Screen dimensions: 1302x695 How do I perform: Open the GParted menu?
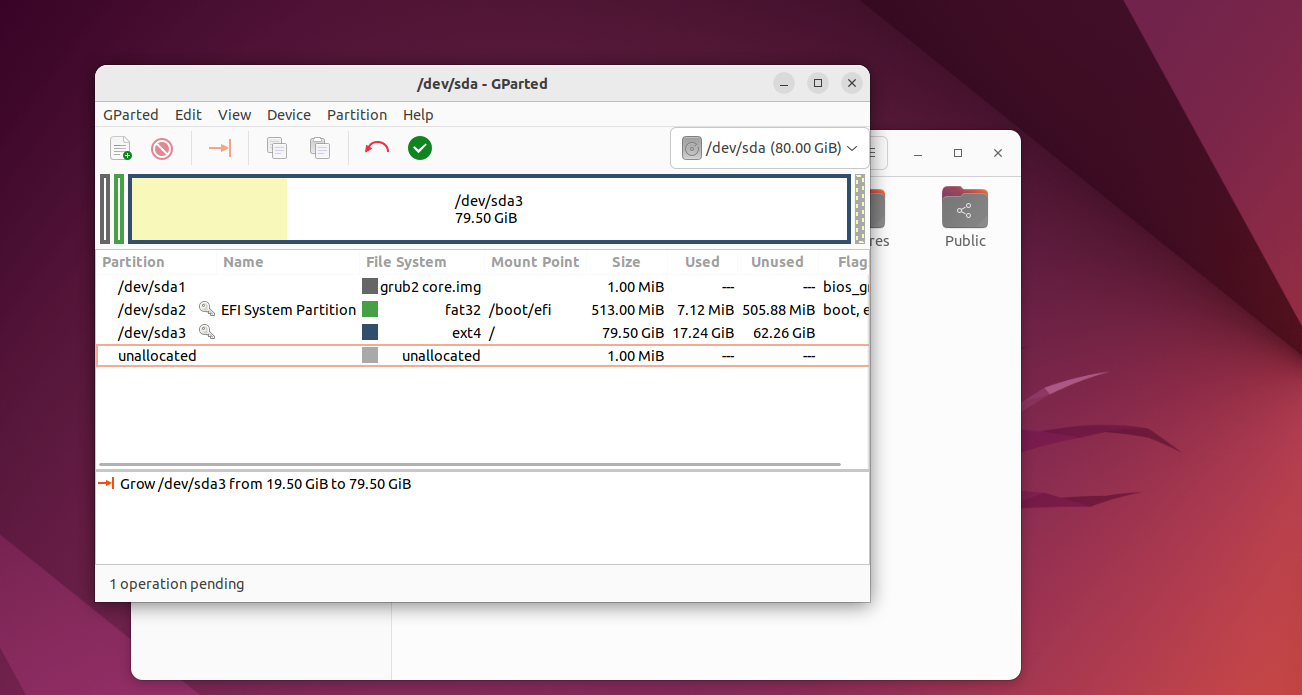[131, 115]
